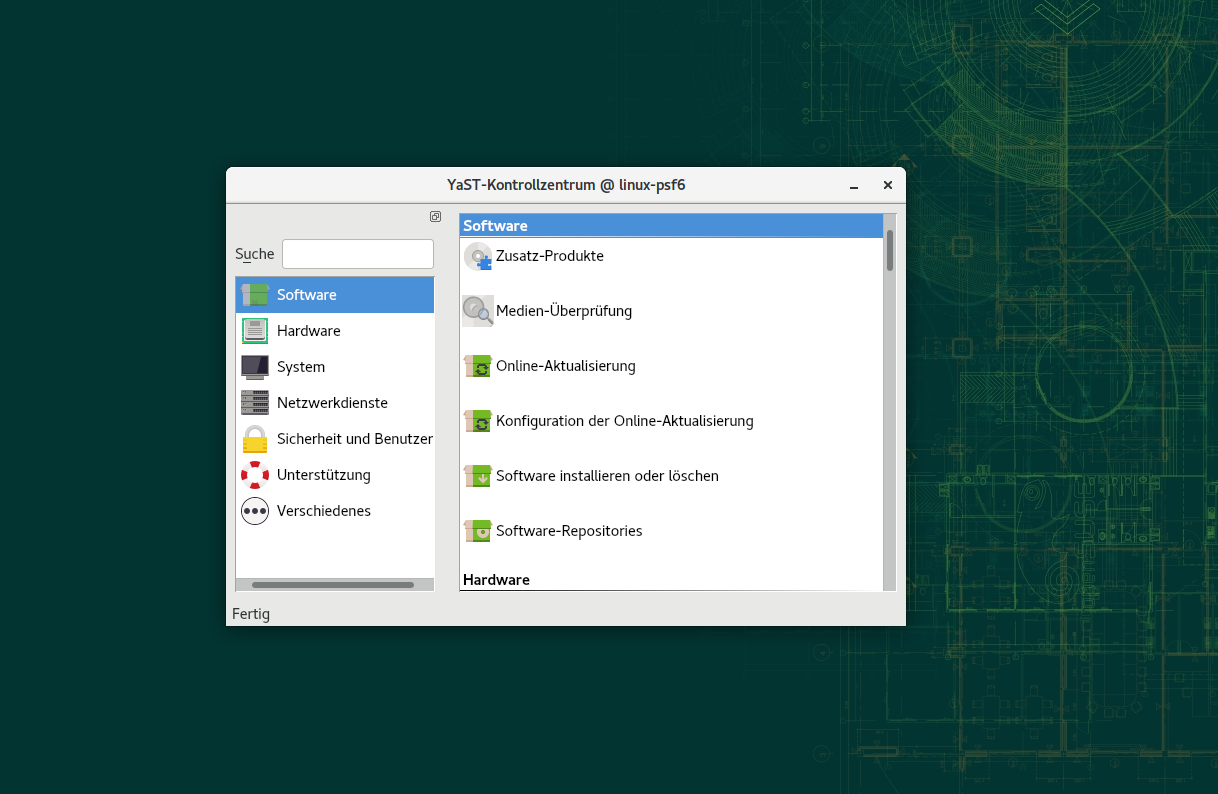Click the Software category icon in sidebar

point(255,295)
